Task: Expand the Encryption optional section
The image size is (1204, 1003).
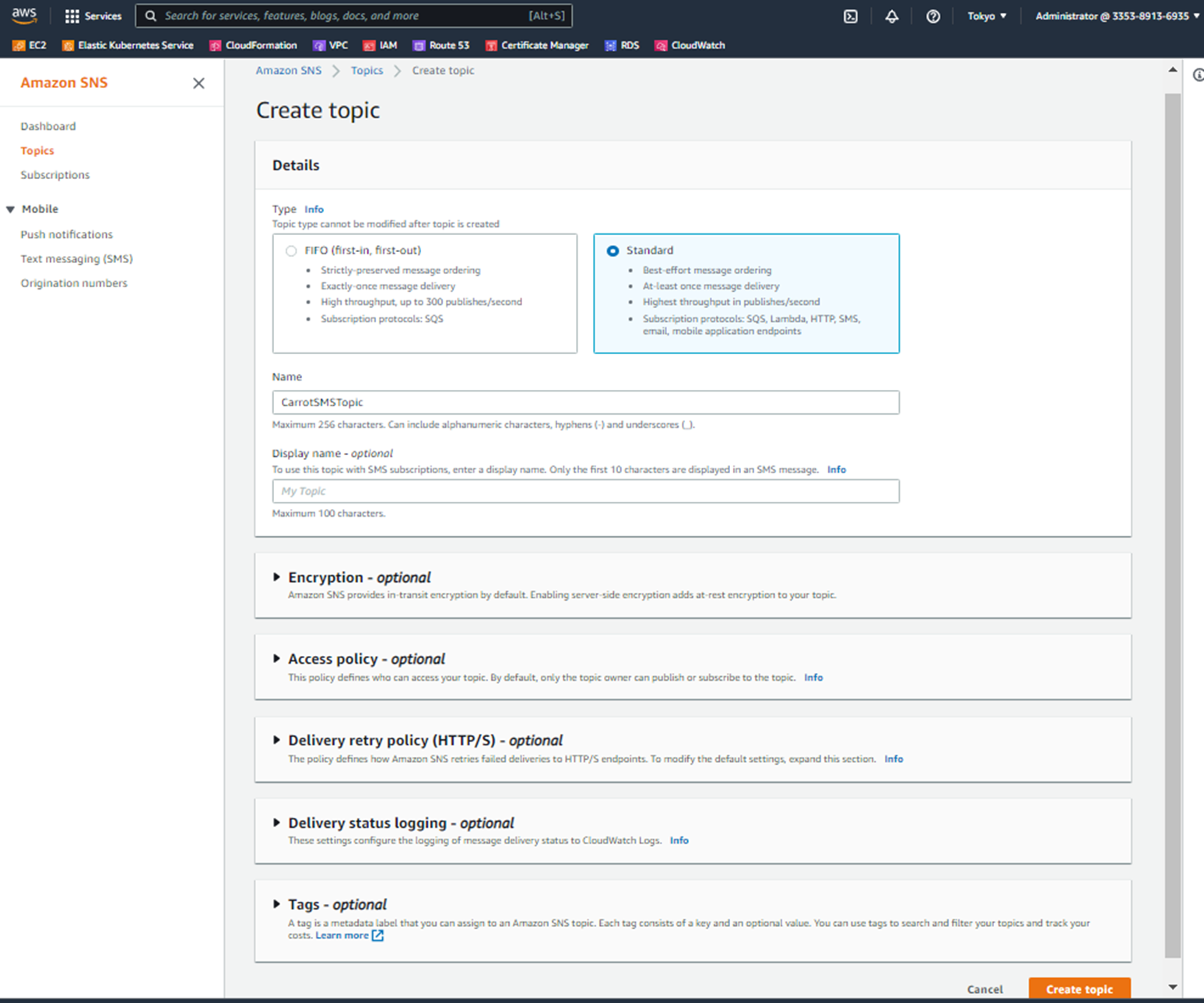Action: click(x=276, y=577)
